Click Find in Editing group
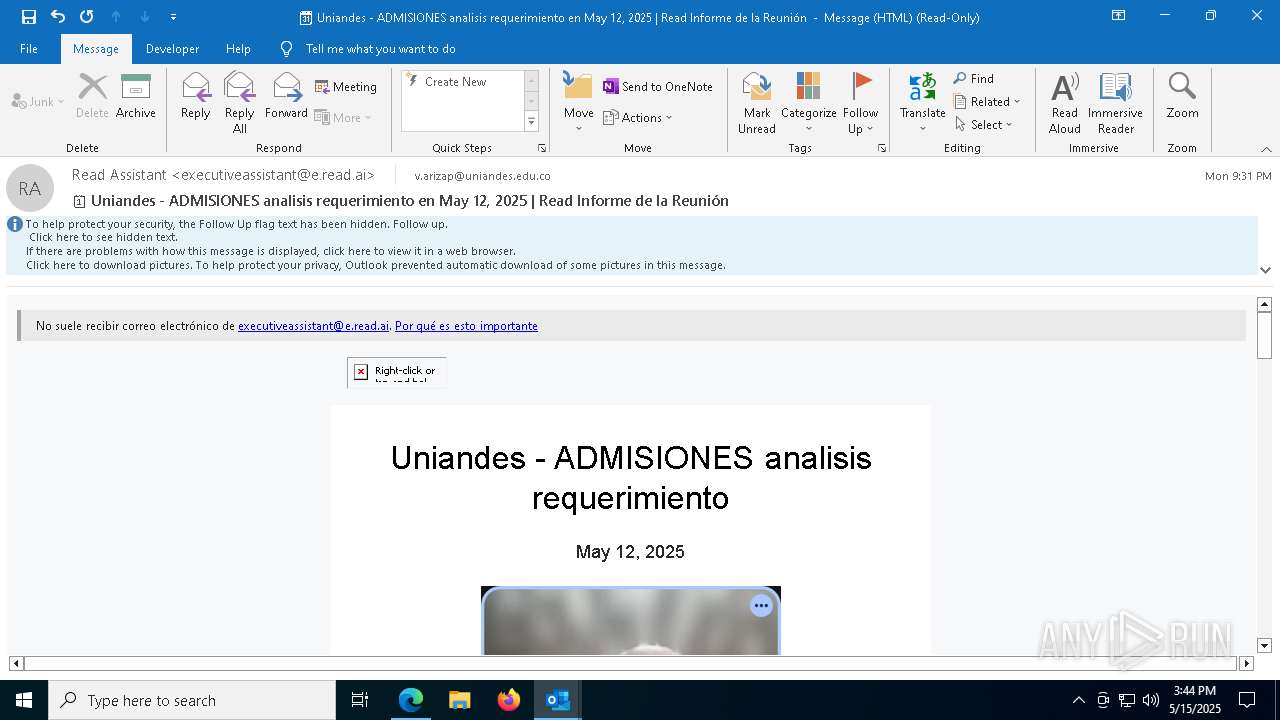Screen dimensions: 1280x720 tap(974, 78)
